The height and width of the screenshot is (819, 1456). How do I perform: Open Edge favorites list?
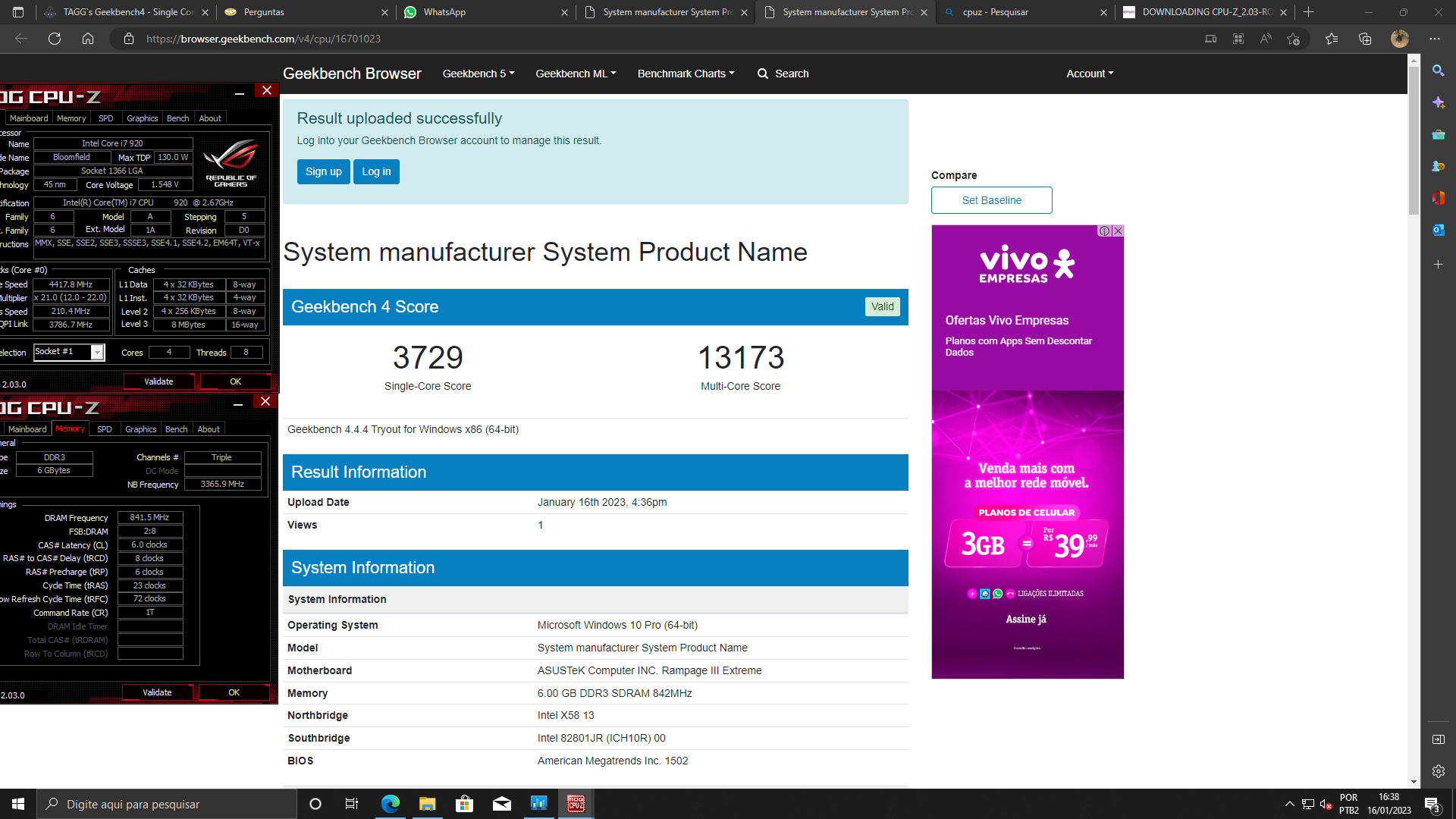coord(1332,39)
